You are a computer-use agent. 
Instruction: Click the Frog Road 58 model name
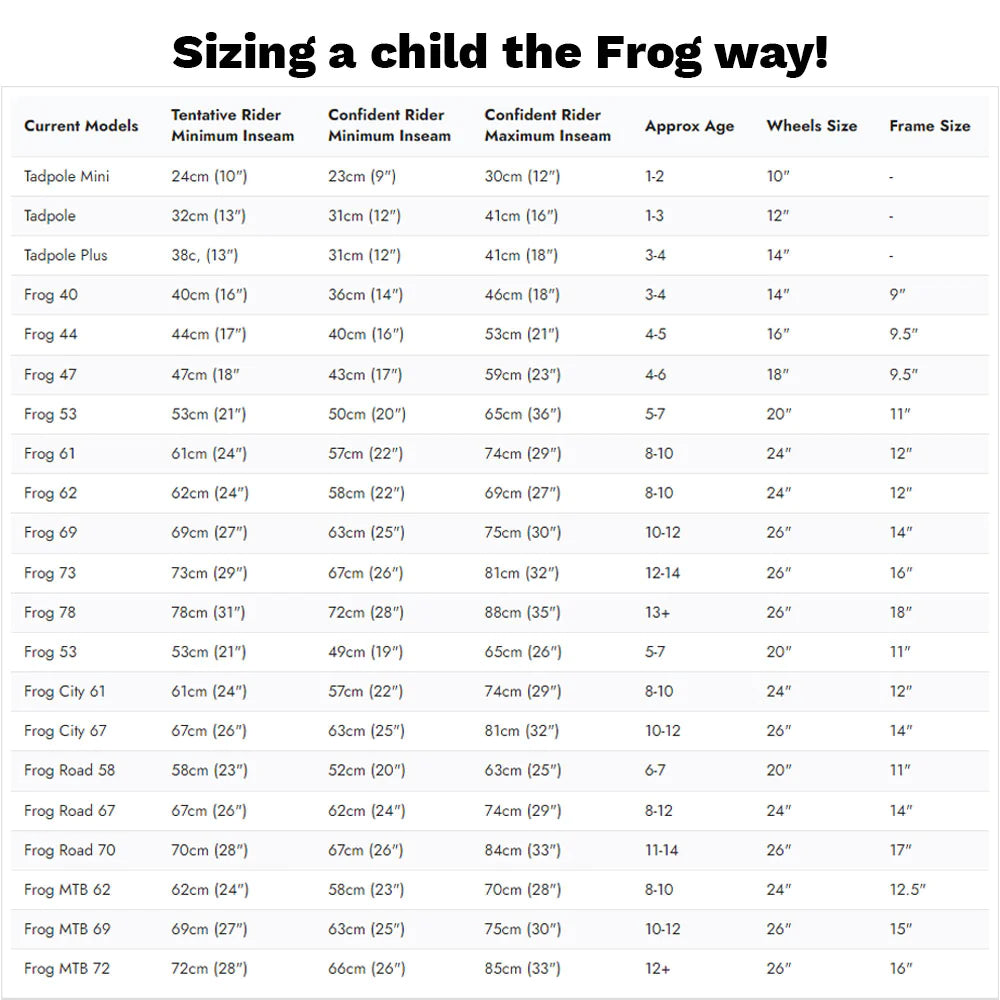coord(70,770)
